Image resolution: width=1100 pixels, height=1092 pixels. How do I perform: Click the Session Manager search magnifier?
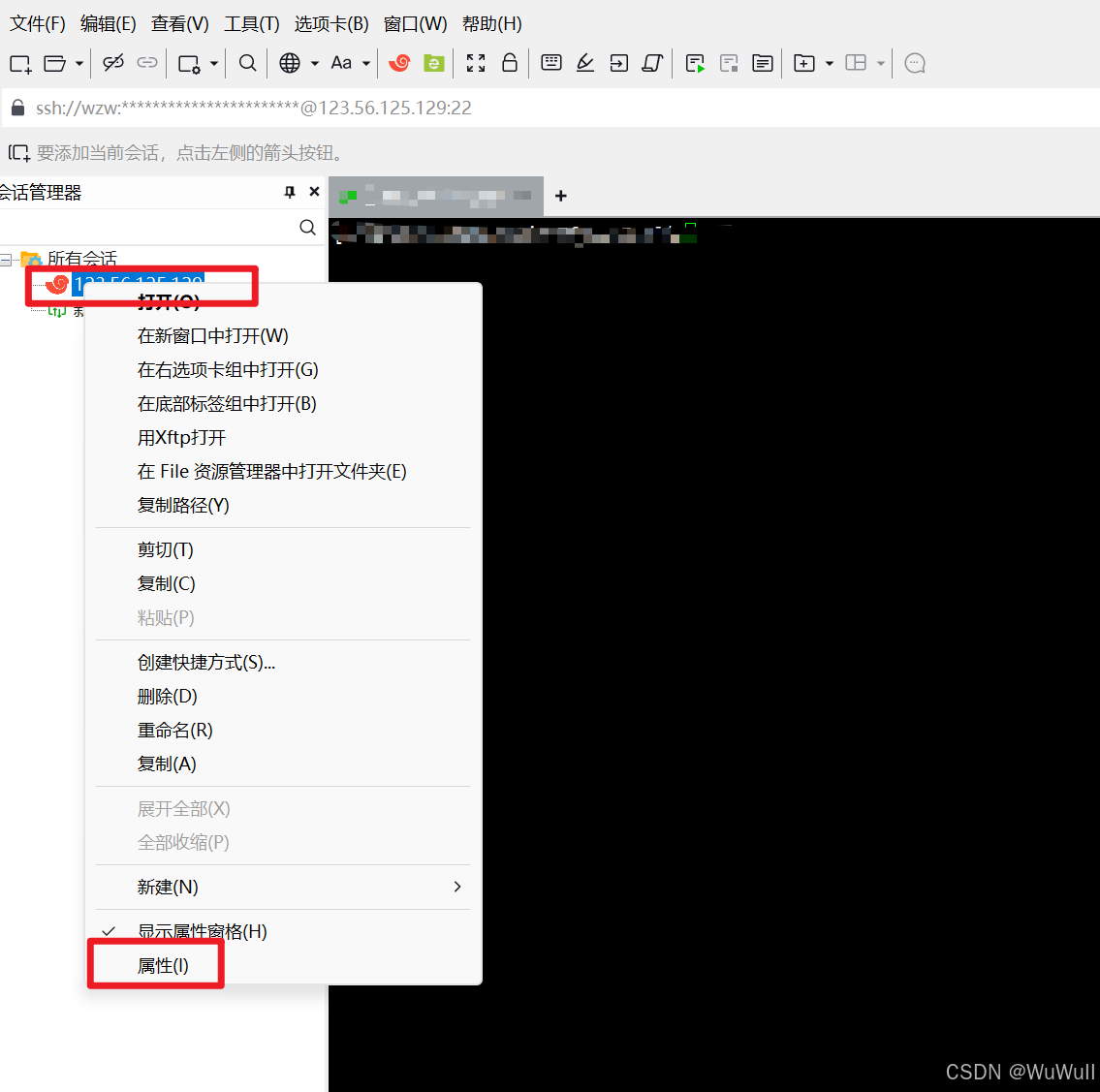[307, 228]
